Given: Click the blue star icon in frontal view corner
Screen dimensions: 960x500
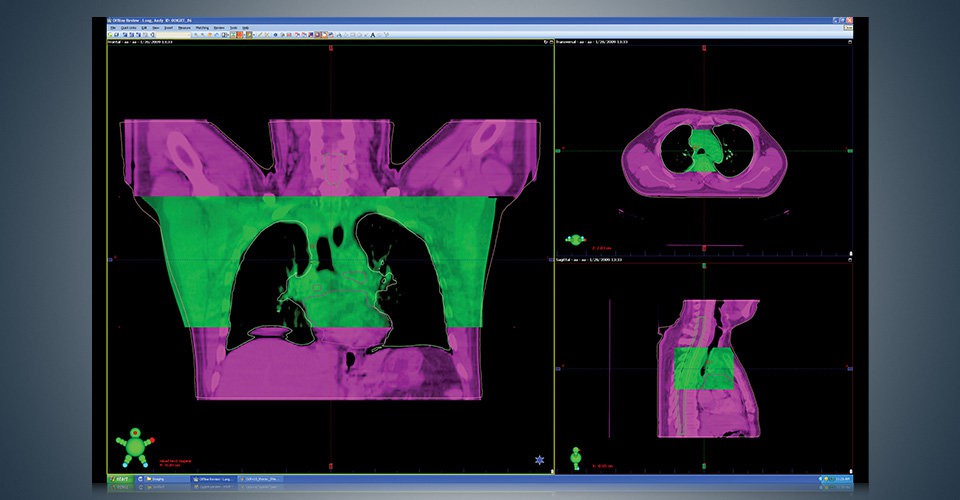Looking at the screenshot, I should [539, 460].
